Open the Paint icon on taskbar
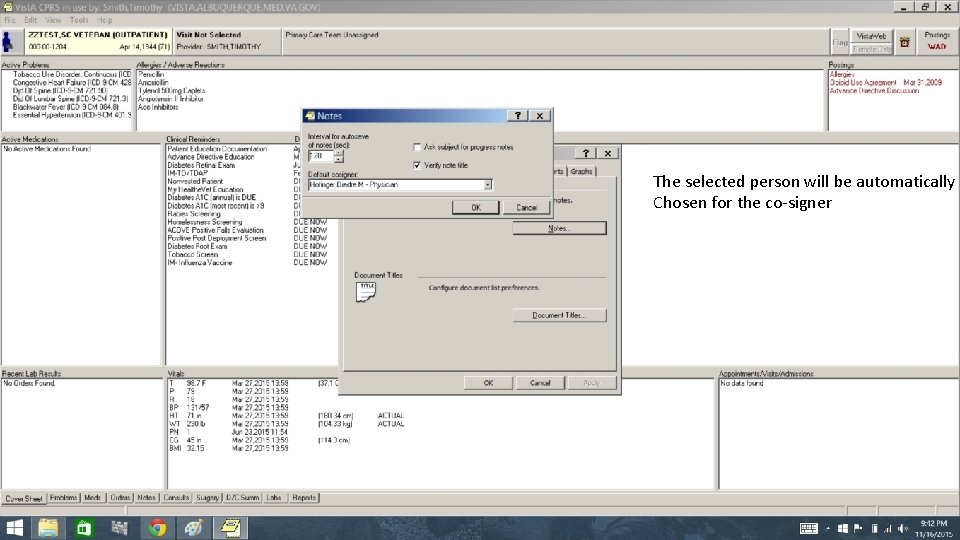The height and width of the screenshot is (540, 960). [194, 528]
